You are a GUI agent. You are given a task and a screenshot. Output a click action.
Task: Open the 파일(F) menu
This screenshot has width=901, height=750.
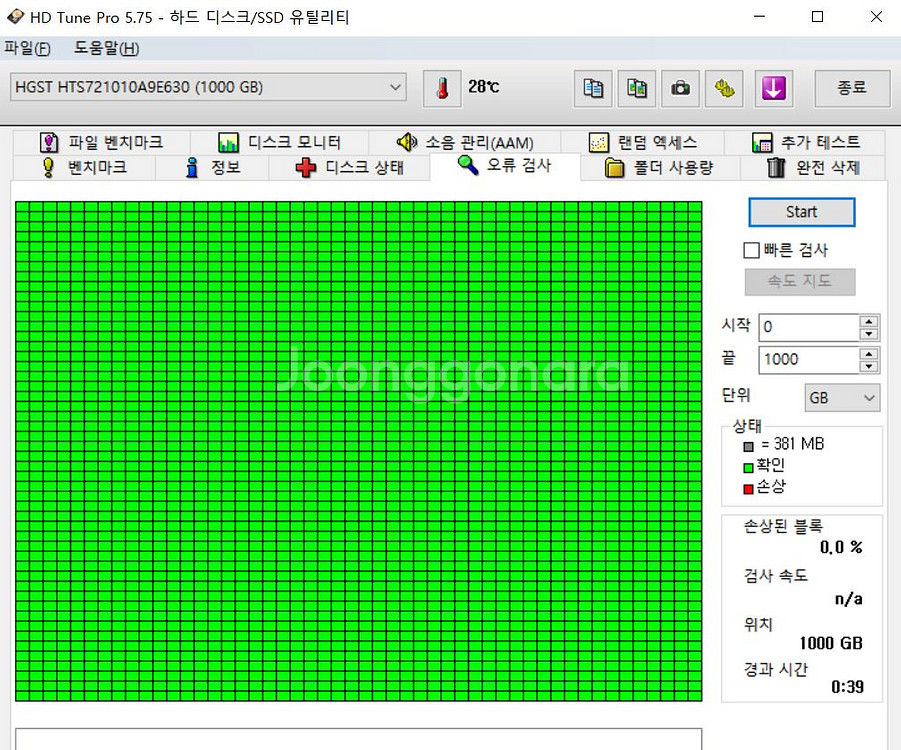coord(28,48)
